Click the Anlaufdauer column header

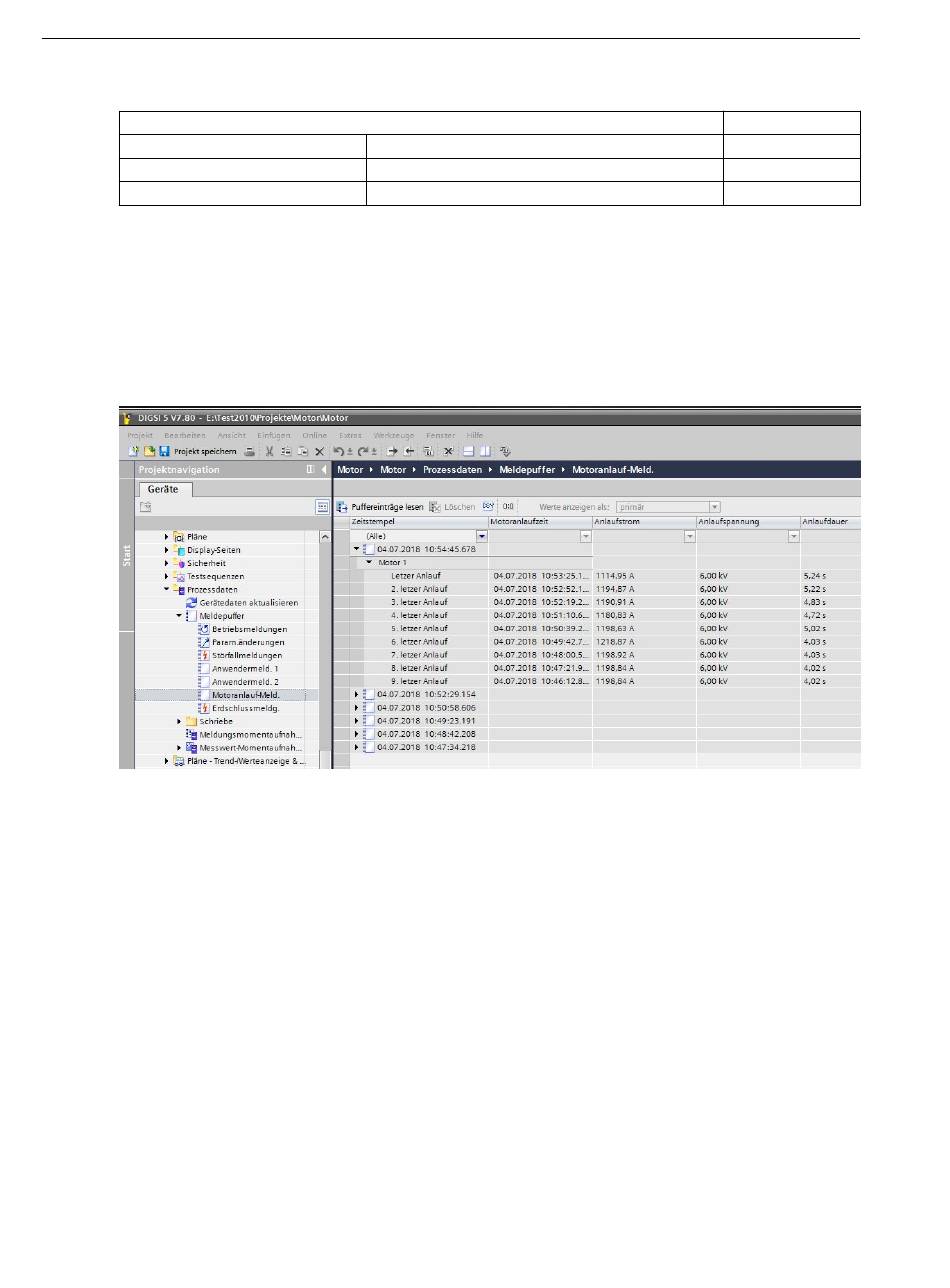pos(830,522)
